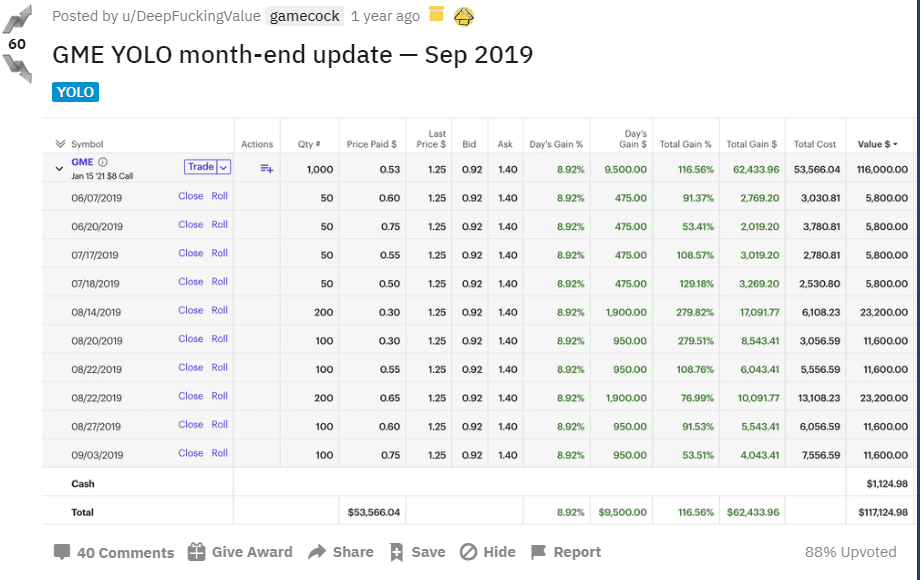Click the gamecock user flair
920x580 pixels.
[305, 16]
